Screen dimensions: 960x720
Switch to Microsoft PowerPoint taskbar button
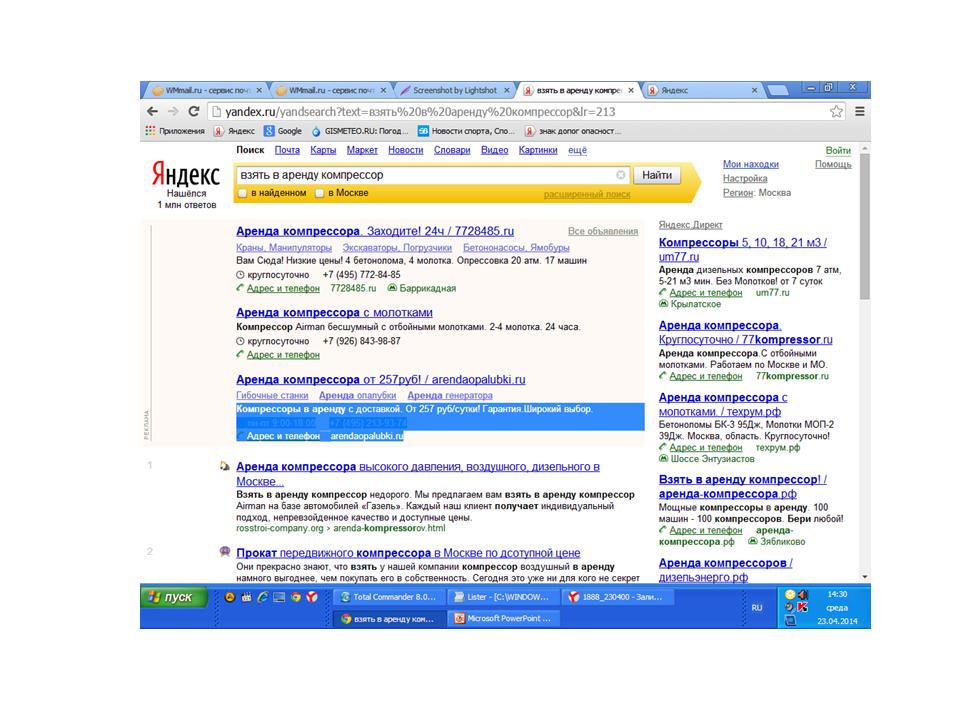[503, 618]
